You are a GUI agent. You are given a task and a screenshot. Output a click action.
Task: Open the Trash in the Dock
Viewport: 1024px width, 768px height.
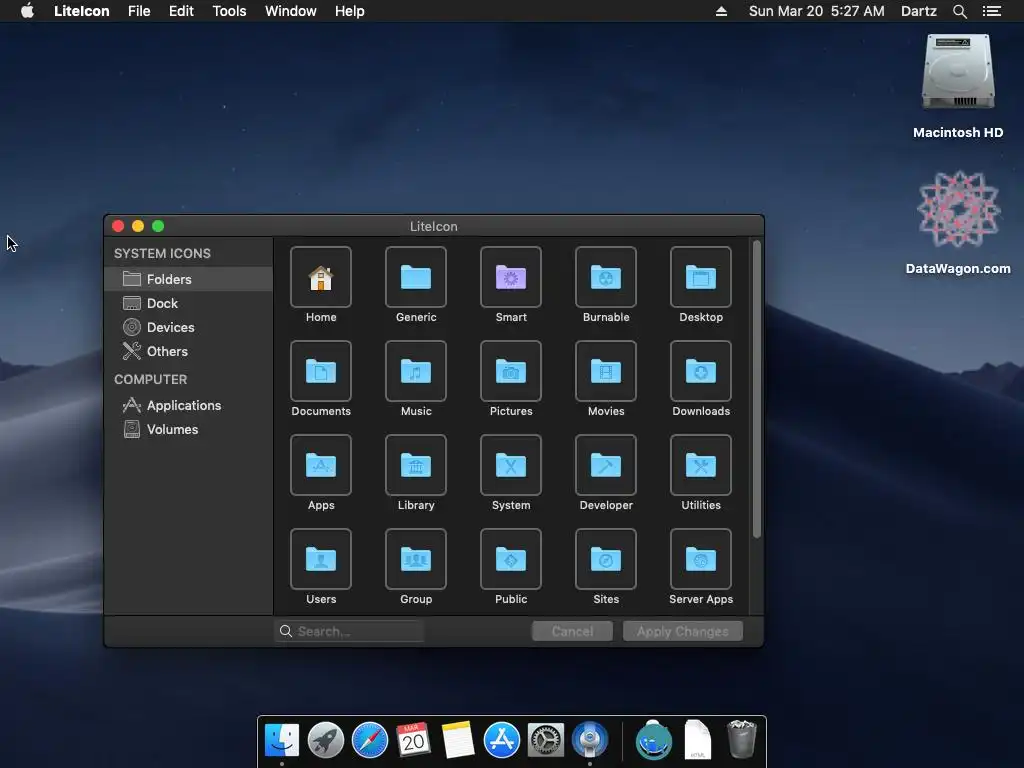741,739
